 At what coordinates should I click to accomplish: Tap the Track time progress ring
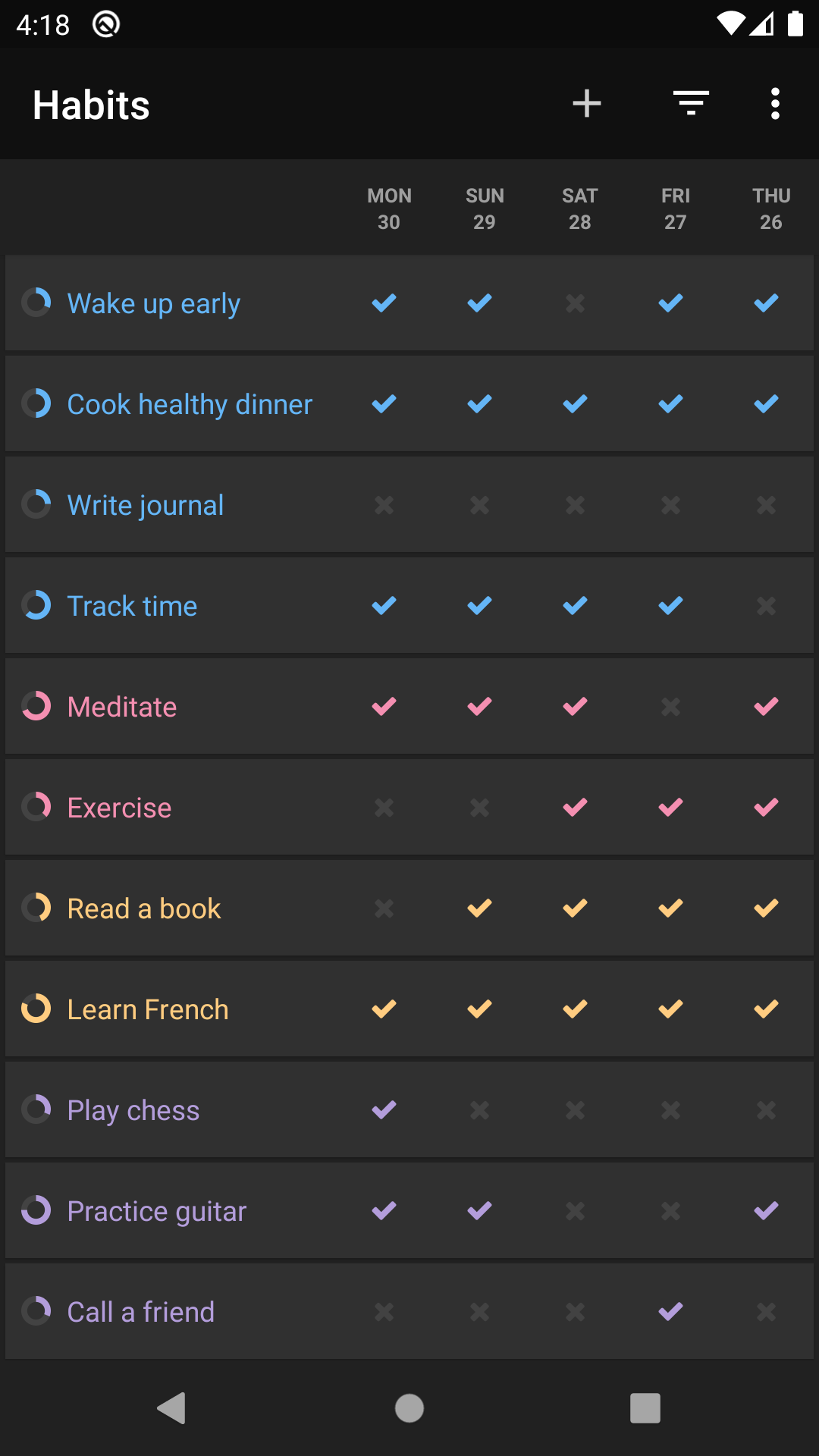36,606
